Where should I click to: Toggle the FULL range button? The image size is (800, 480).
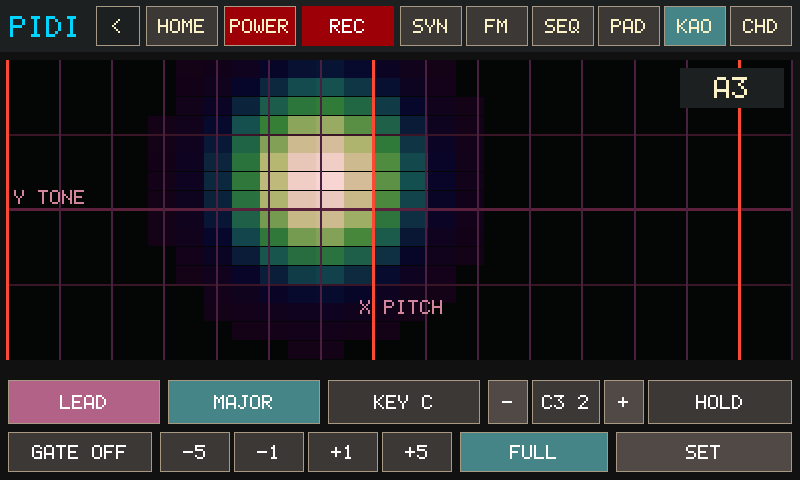coord(534,452)
